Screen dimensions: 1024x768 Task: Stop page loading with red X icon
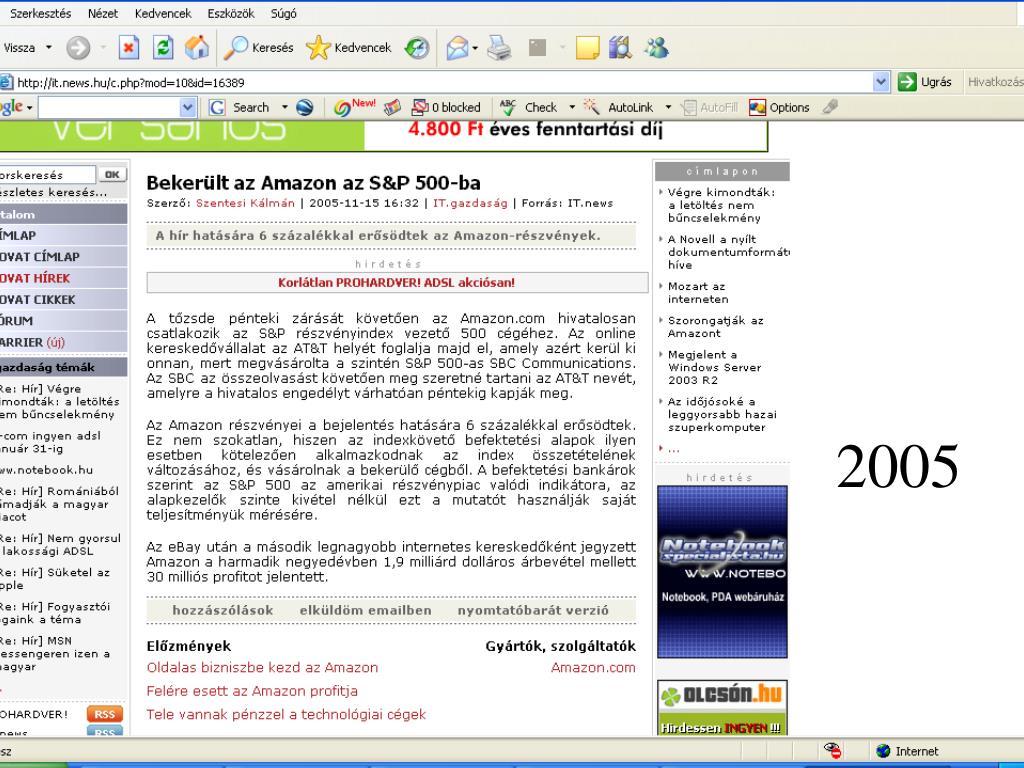pyautogui.click(x=129, y=48)
